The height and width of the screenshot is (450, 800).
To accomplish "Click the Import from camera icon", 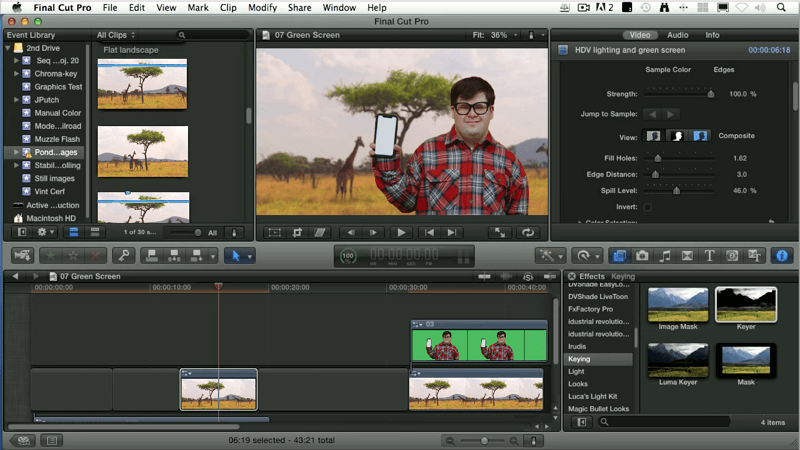I will tap(22, 255).
